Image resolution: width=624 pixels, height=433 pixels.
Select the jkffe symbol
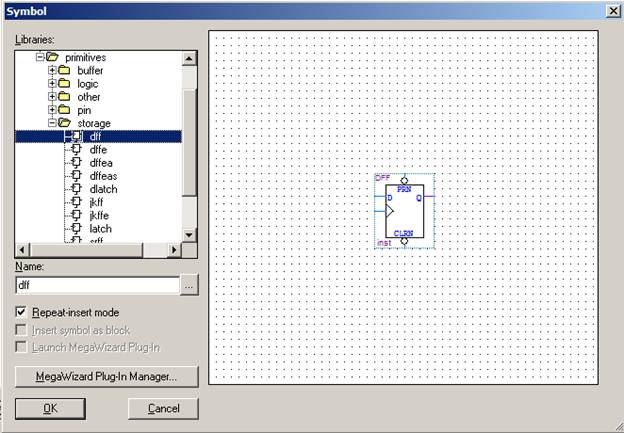point(98,215)
